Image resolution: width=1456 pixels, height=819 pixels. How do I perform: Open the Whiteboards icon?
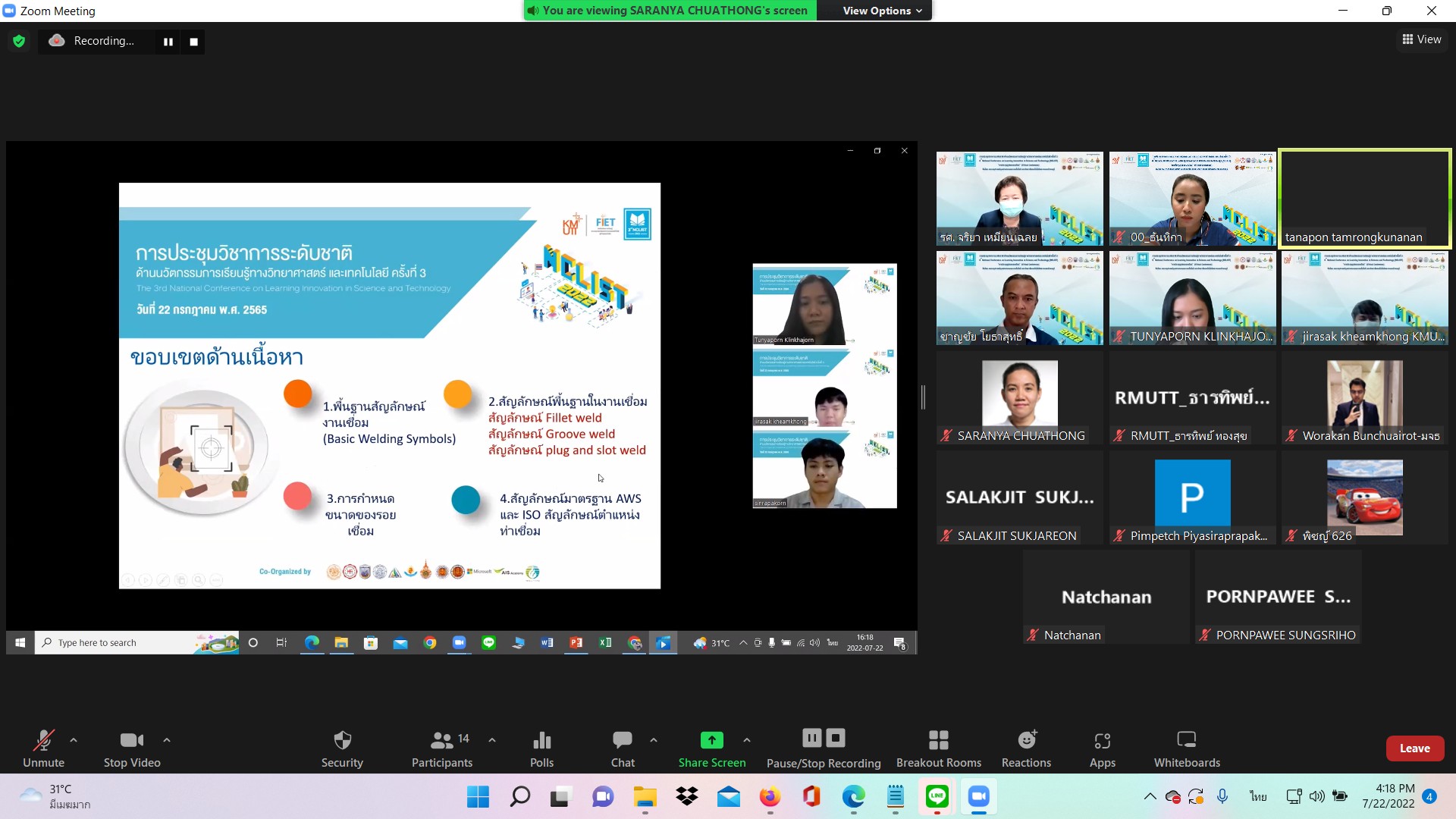pos(1187,740)
